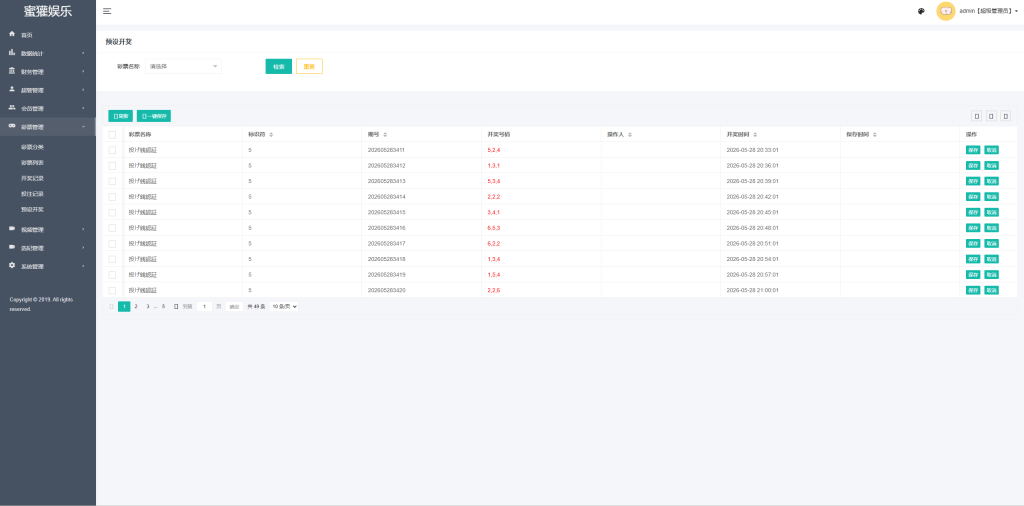Open 开奖记录 in the sidebar submenu
The height and width of the screenshot is (506, 1024).
point(33,178)
